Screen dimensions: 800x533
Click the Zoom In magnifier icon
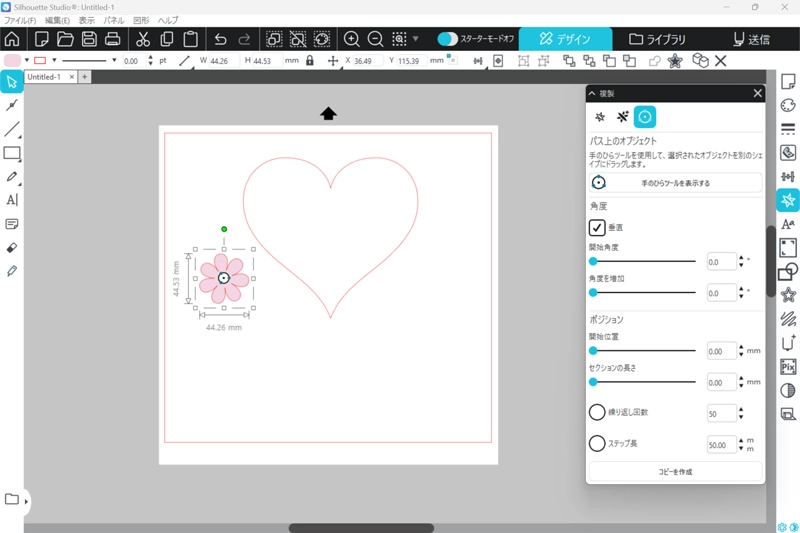pos(352,39)
